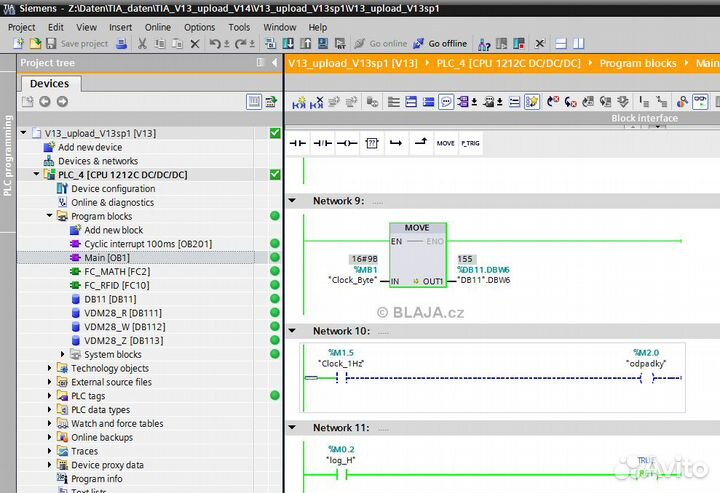Select FC_RFID [FC10] in the project tree

(x=116, y=285)
